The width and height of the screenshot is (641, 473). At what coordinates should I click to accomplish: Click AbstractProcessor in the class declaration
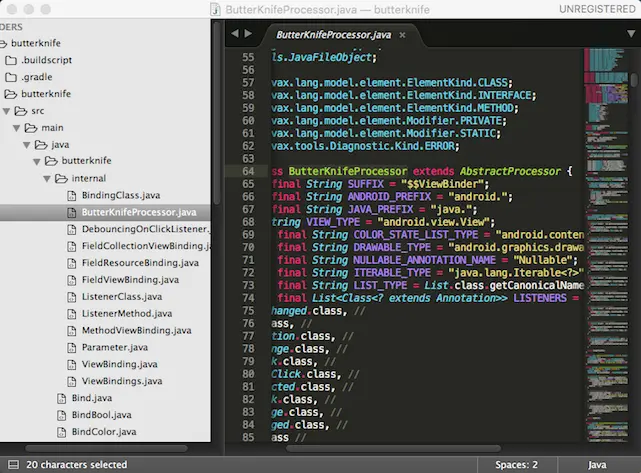point(510,171)
